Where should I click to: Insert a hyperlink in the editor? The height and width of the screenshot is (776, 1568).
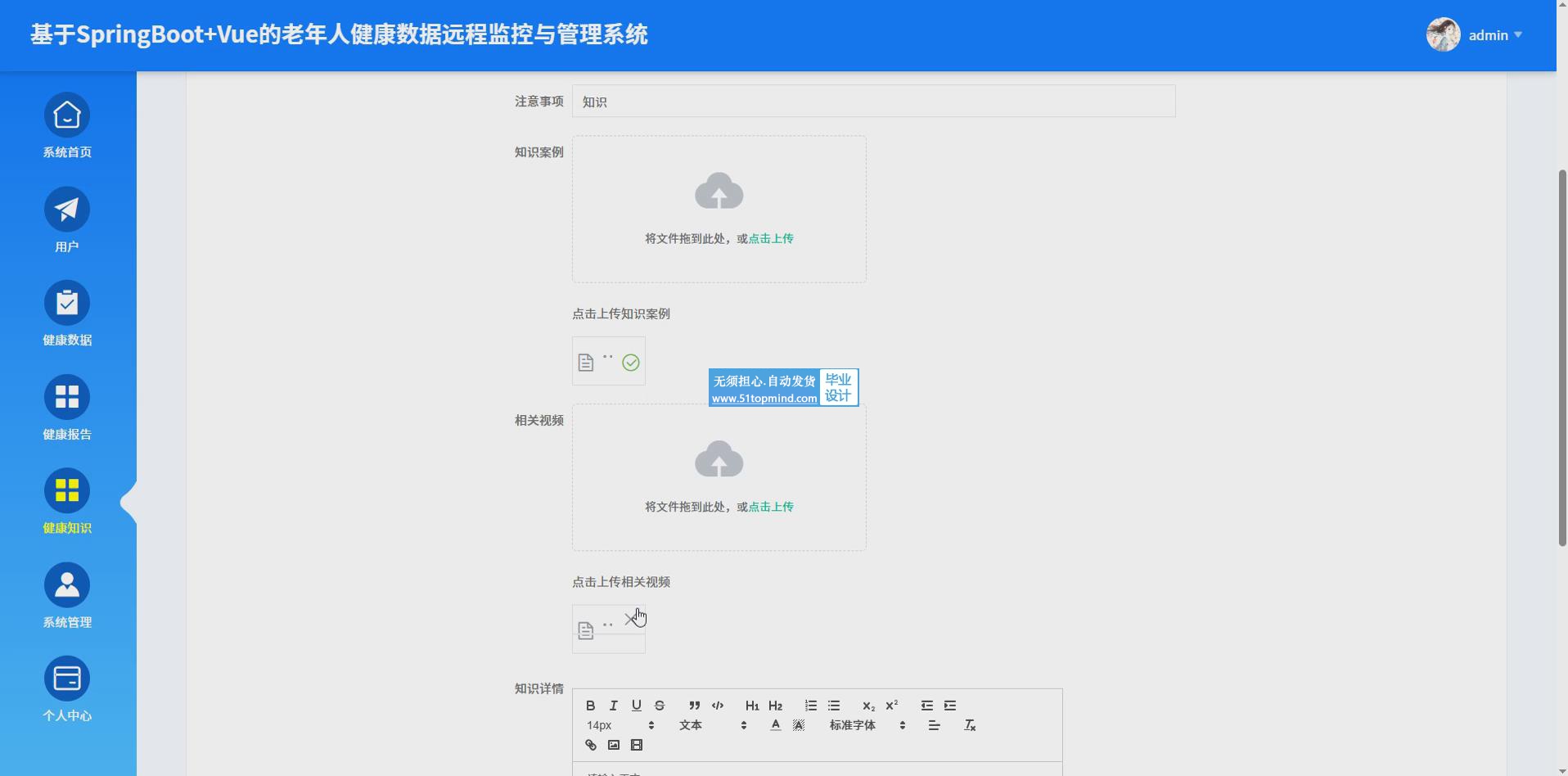pos(591,745)
